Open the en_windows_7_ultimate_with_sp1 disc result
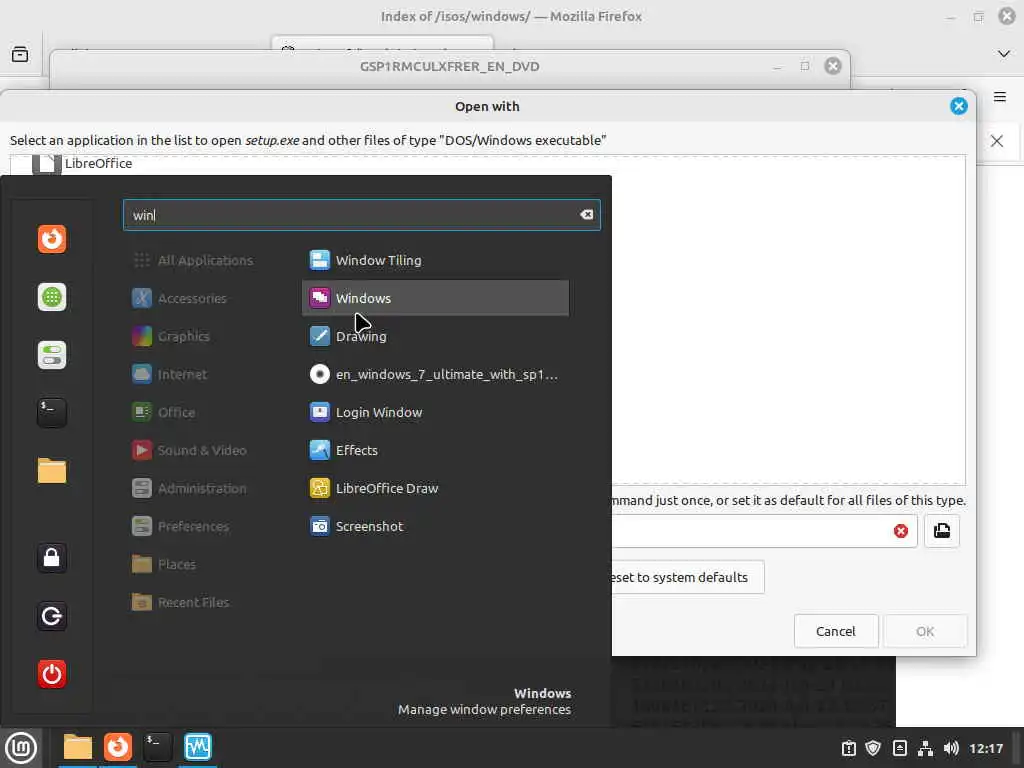The height and width of the screenshot is (768, 1024). click(435, 374)
